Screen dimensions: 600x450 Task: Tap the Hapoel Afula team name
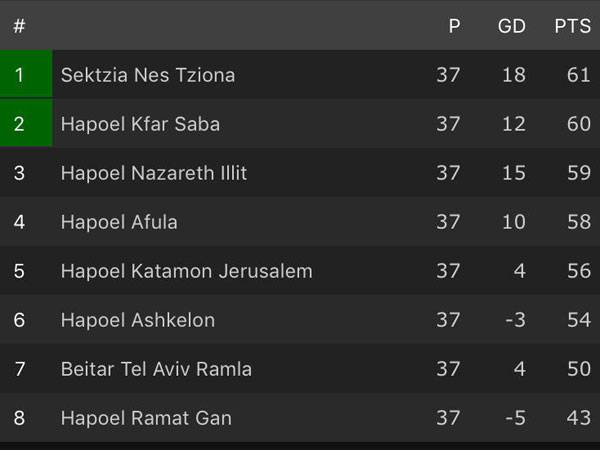point(119,222)
